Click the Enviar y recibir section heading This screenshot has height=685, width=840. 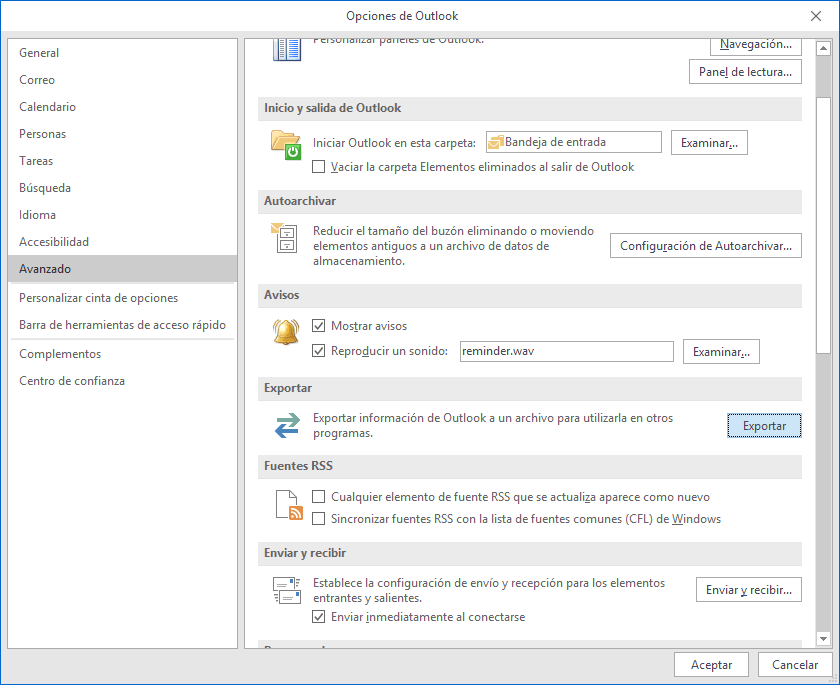tap(305, 553)
